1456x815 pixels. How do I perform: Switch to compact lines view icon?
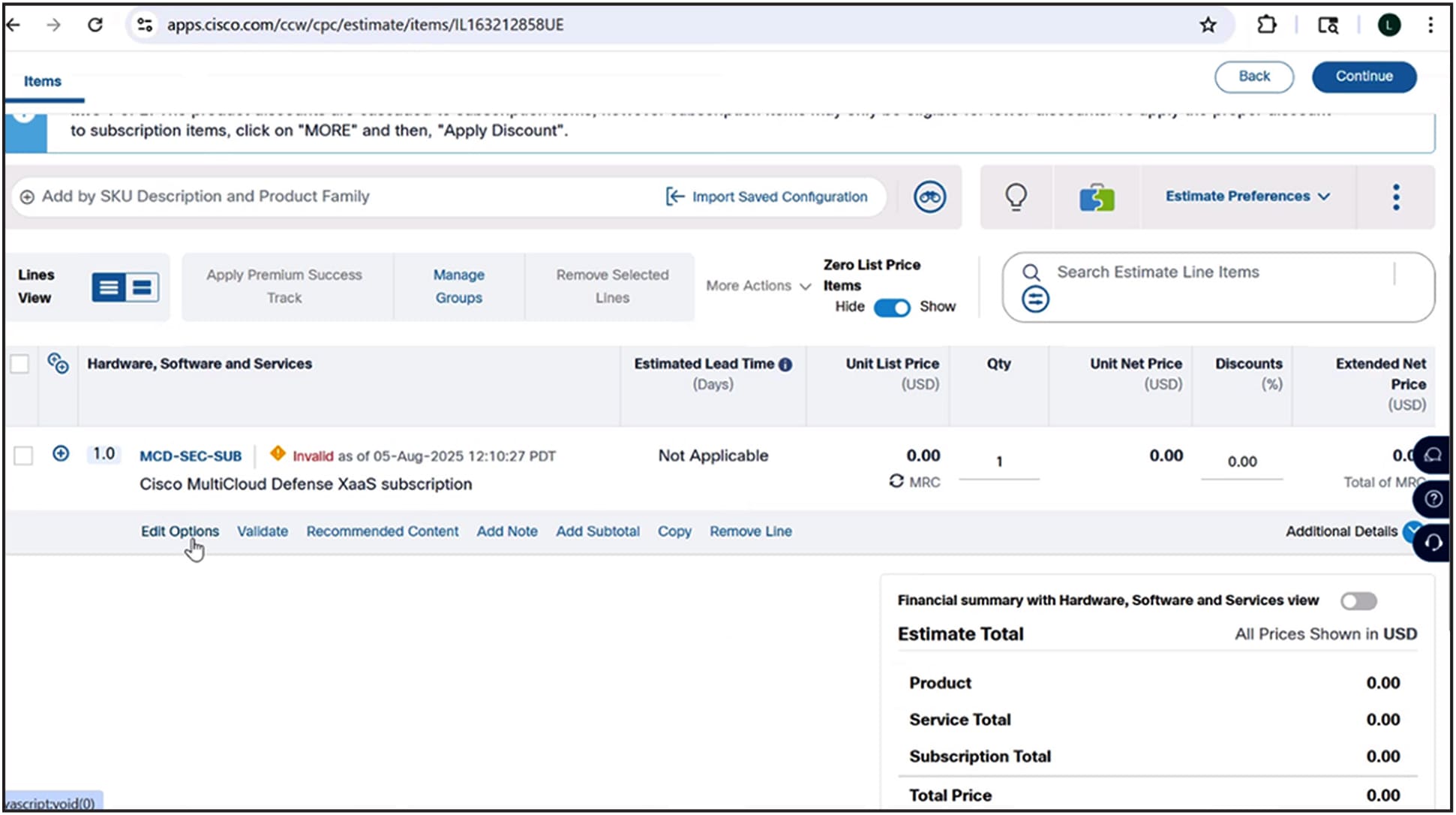click(142, 287)
